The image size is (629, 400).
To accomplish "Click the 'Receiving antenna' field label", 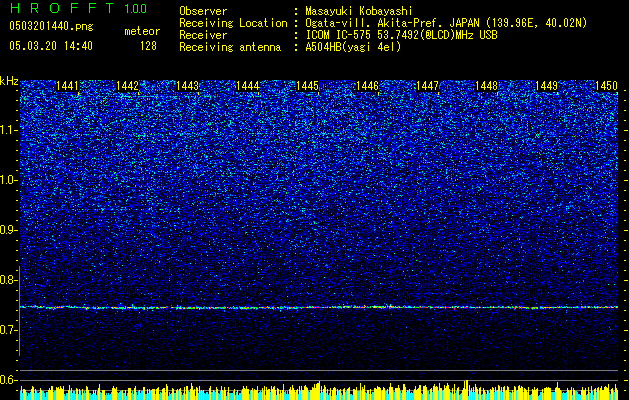I will pyautogui.click(x=230, y=47).
